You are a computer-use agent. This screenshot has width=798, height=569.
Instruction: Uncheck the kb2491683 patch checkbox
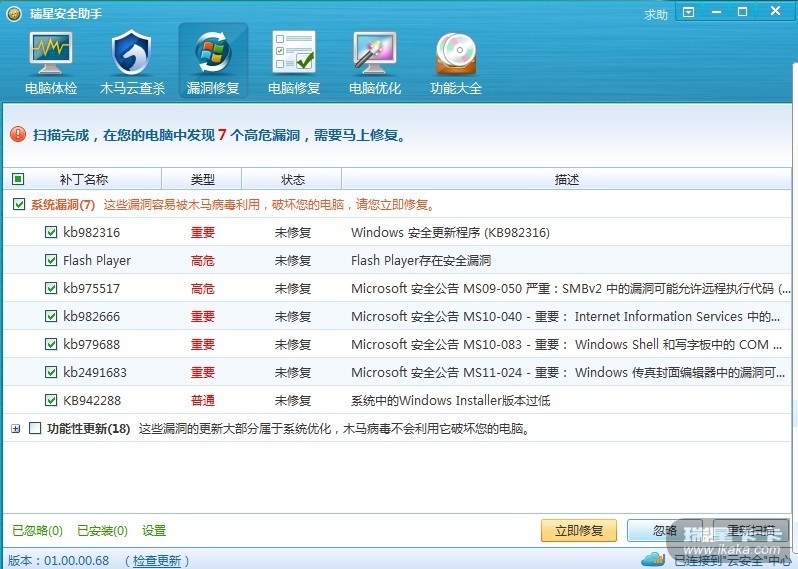(x=51, y=372)
